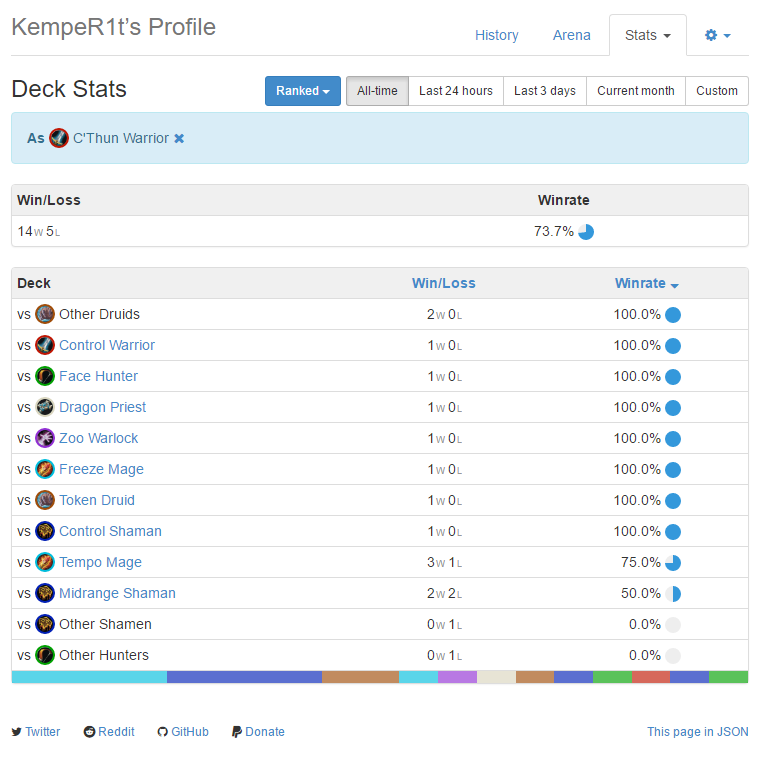Click the Control Warrior 100% pie icon
Image resolution: width=766 pixels, height=759 pixels.
point(673,346)
